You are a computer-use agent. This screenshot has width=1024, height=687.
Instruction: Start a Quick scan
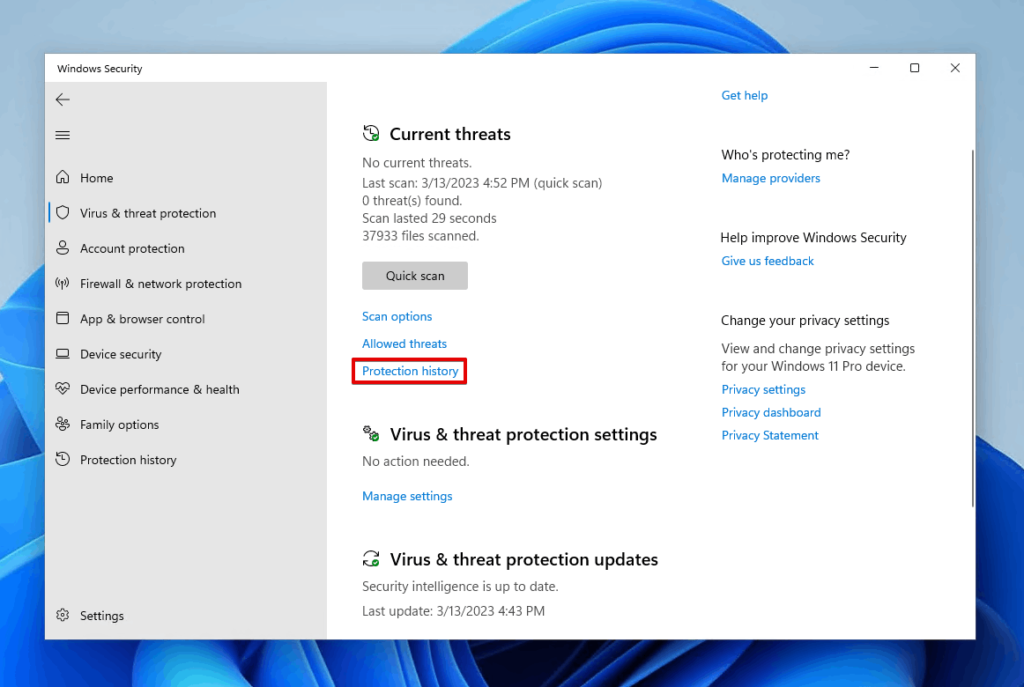click(414, 275)
